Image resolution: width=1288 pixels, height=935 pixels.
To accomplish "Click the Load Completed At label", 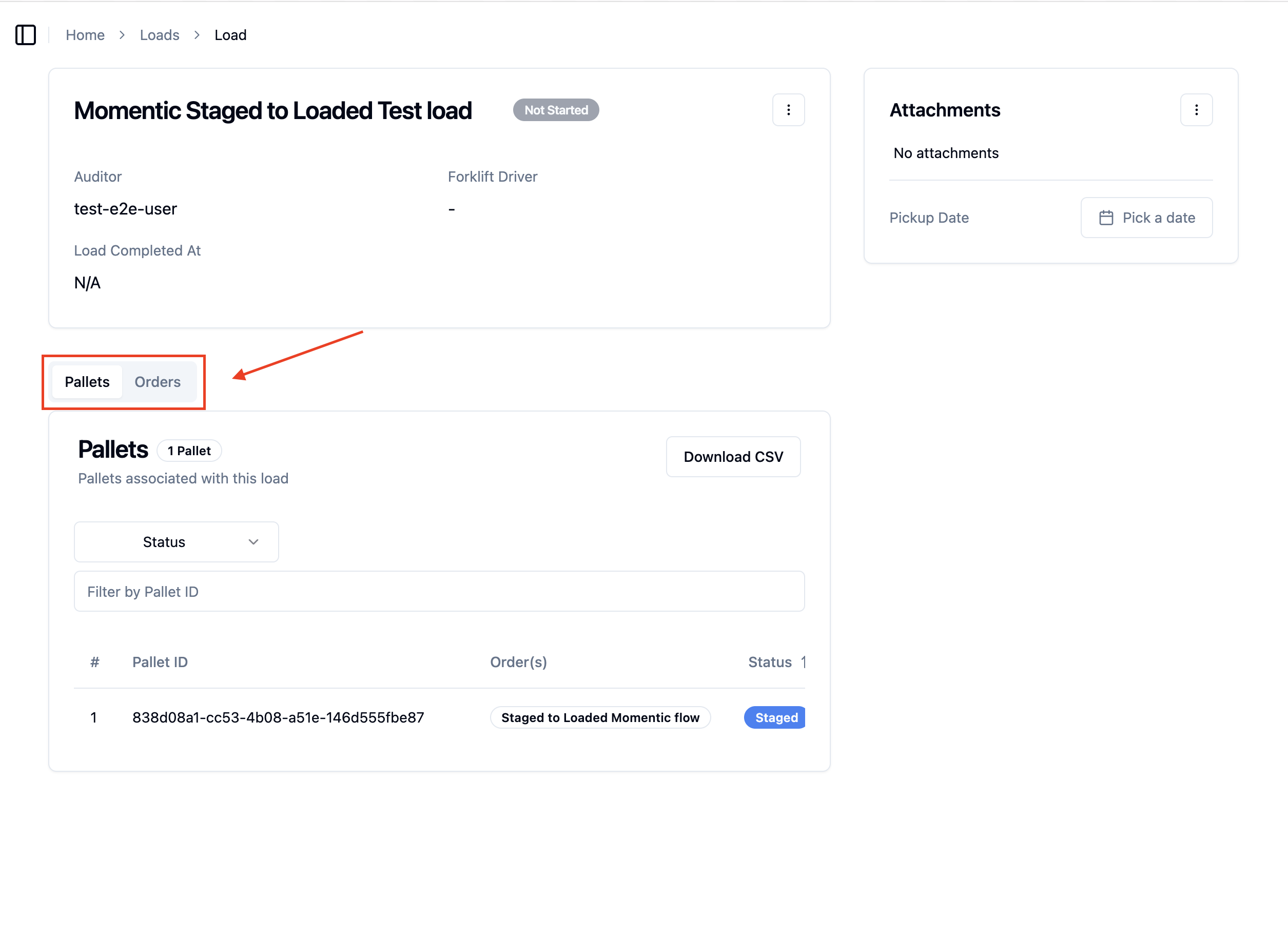I will tap(137, 250).
